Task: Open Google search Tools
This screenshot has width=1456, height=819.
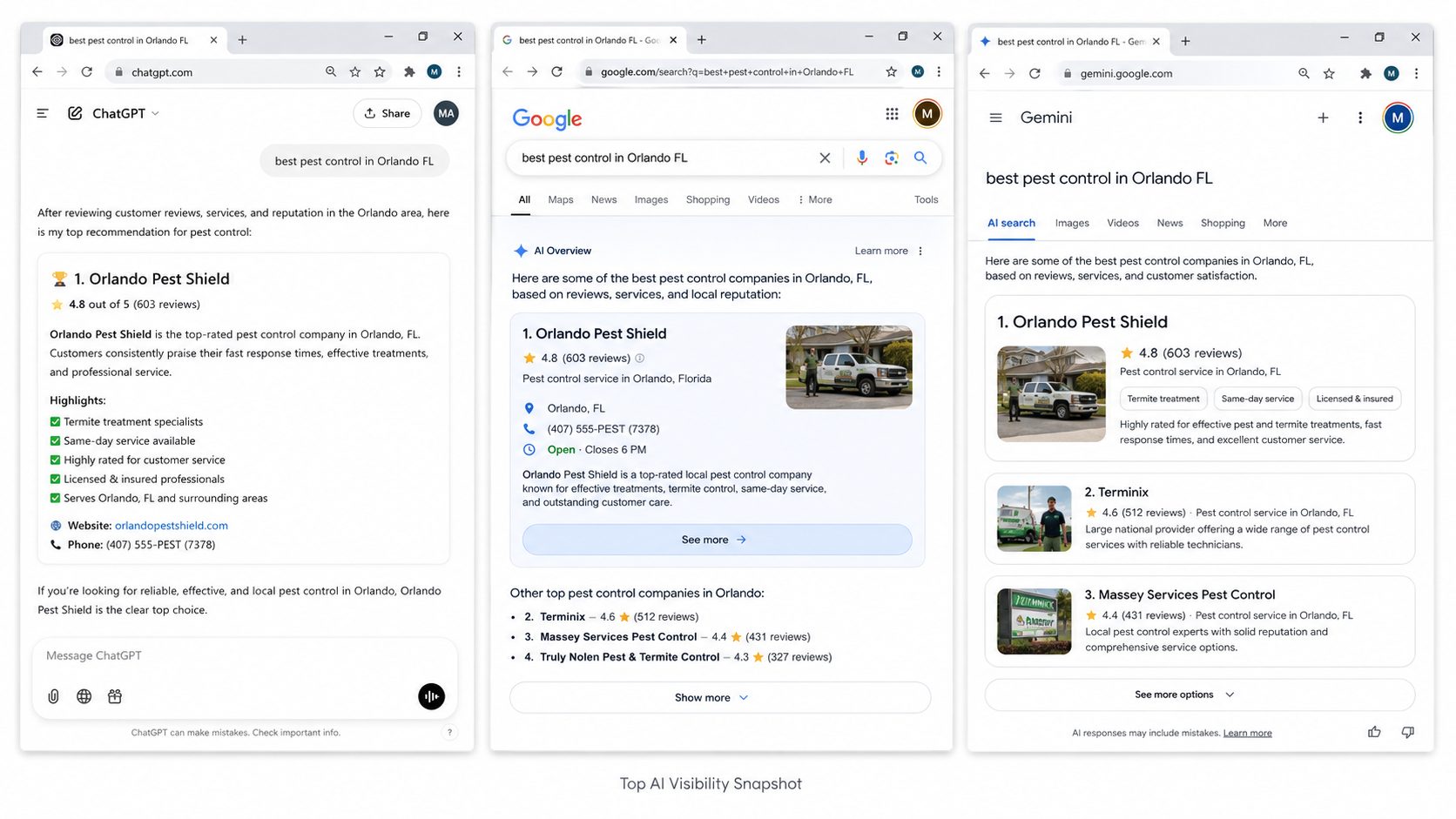Action: pyautogui.click(x=927, y=200)
